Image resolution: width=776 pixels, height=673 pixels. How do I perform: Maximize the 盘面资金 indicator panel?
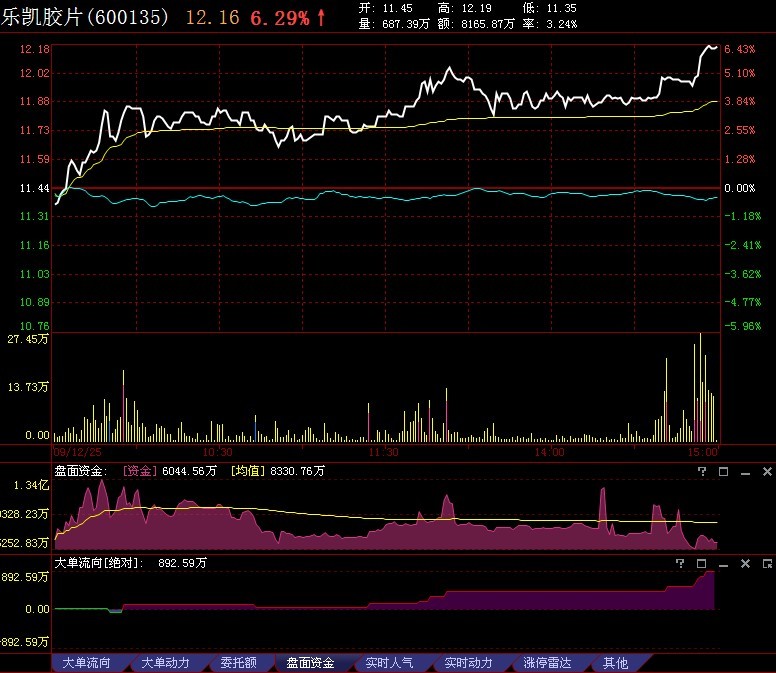click(x=724, y=471)
